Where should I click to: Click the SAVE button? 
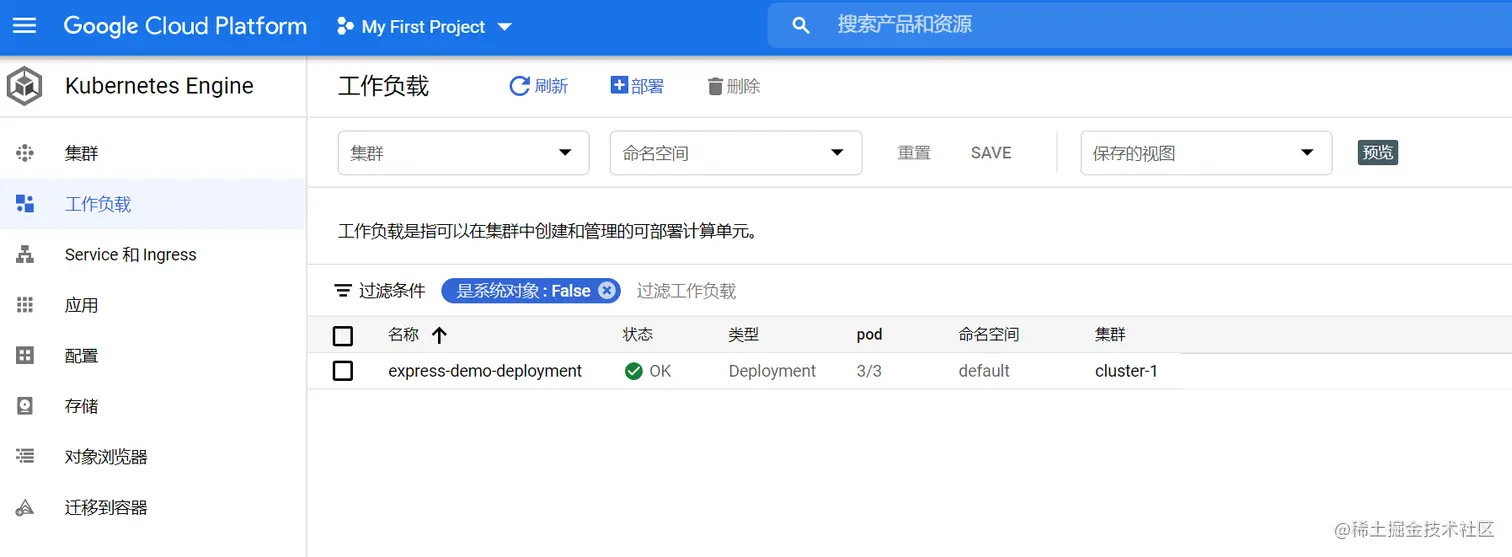991,153
